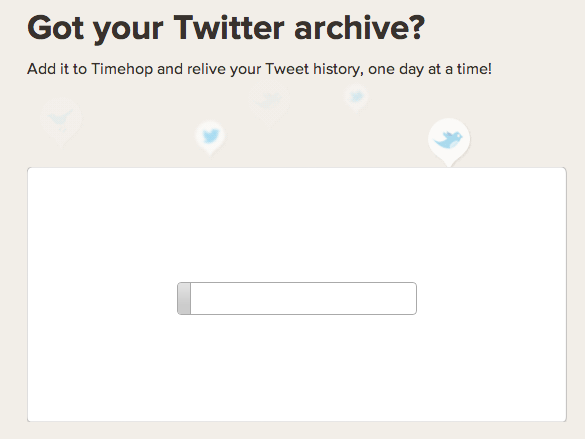Click the tiny faded bird bubble near top right
The height and width of the screenshot is (439, 585).
point(356,97)
